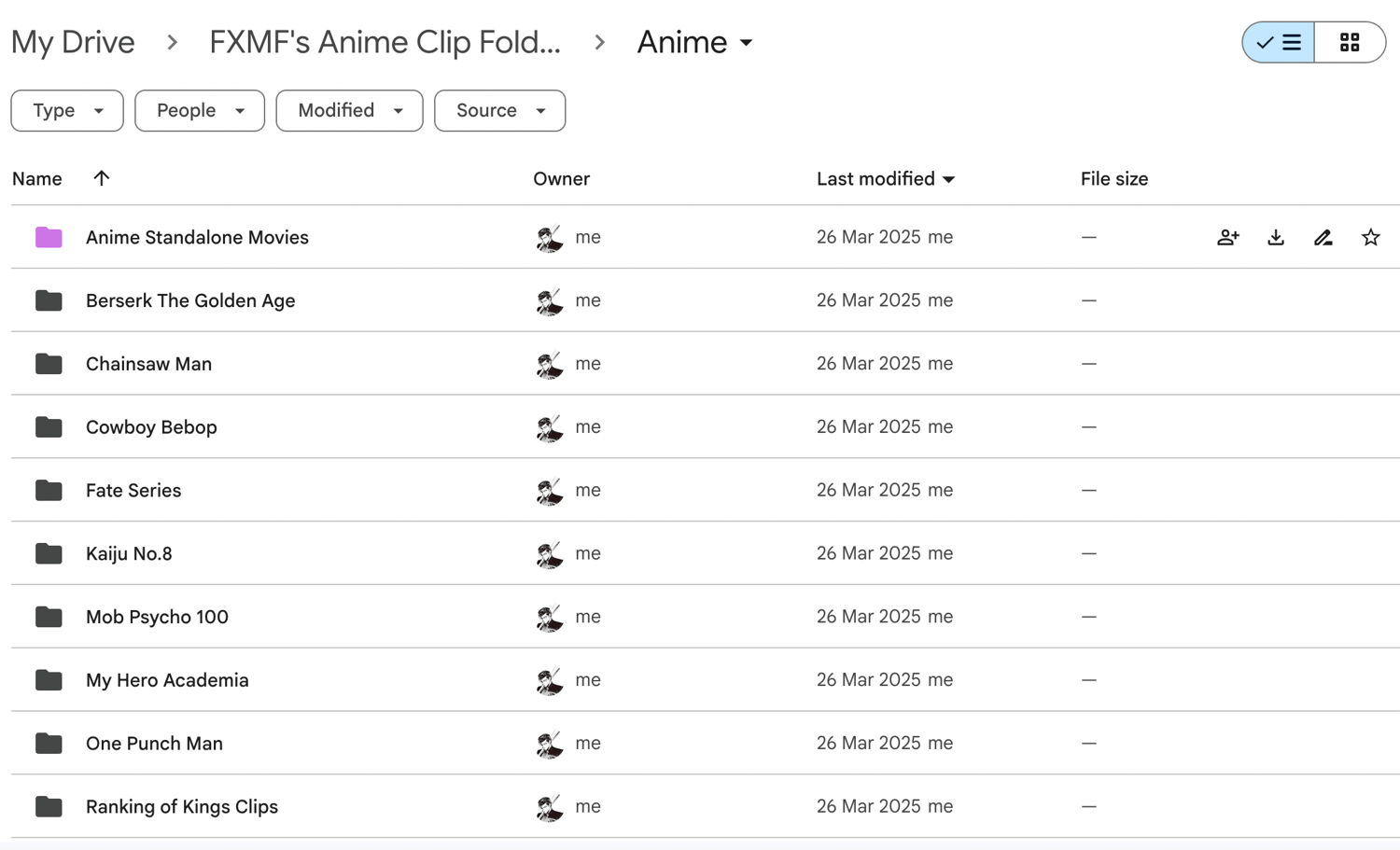Screen dimensions: 1400x850
Task: Switch to grid layout view
Action: point(1350,42)
